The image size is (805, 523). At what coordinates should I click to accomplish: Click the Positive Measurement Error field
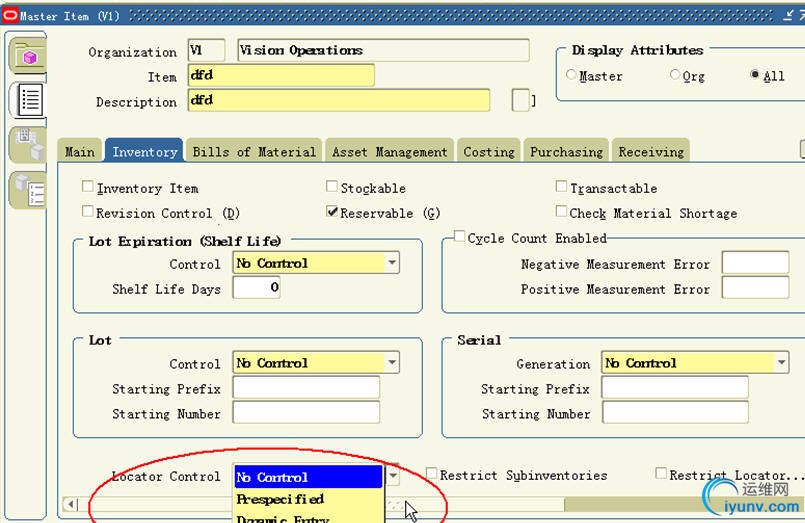[755, 287]
